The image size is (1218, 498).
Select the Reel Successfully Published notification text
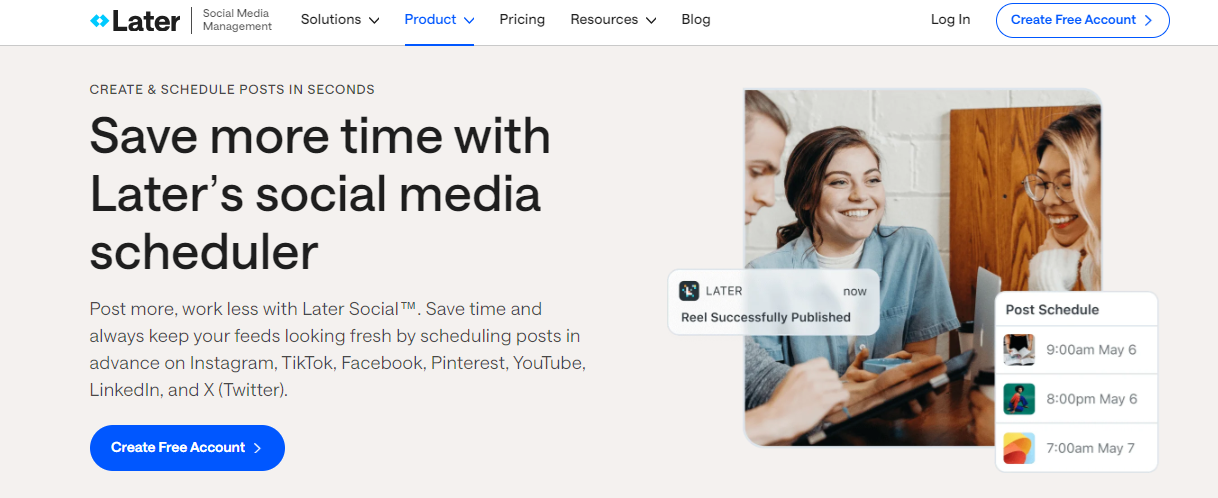pos(766,317)
